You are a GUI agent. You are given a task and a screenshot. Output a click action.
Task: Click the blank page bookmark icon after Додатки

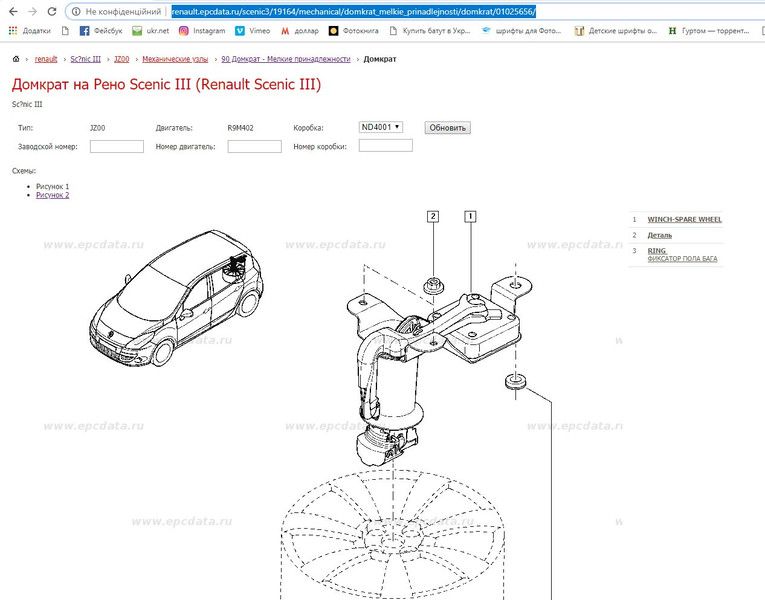65,31
